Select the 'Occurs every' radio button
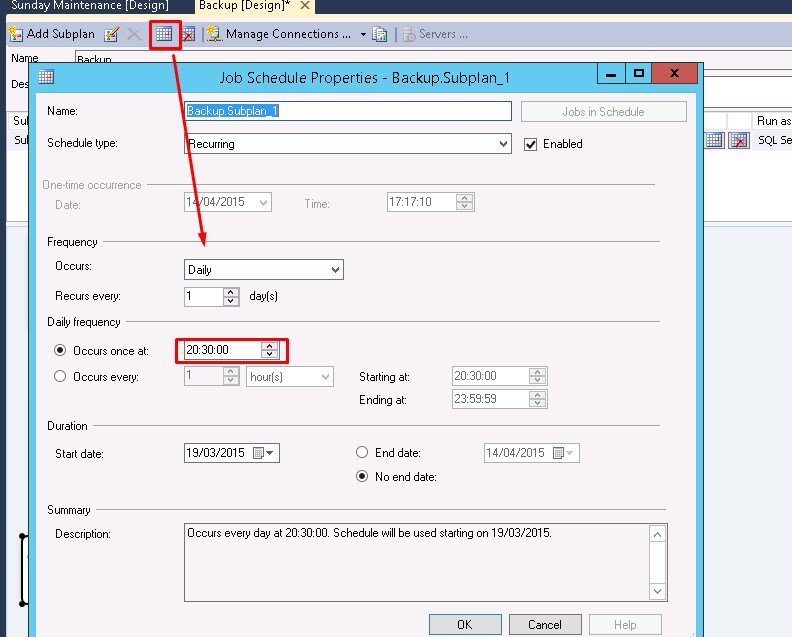 [60, 377]
